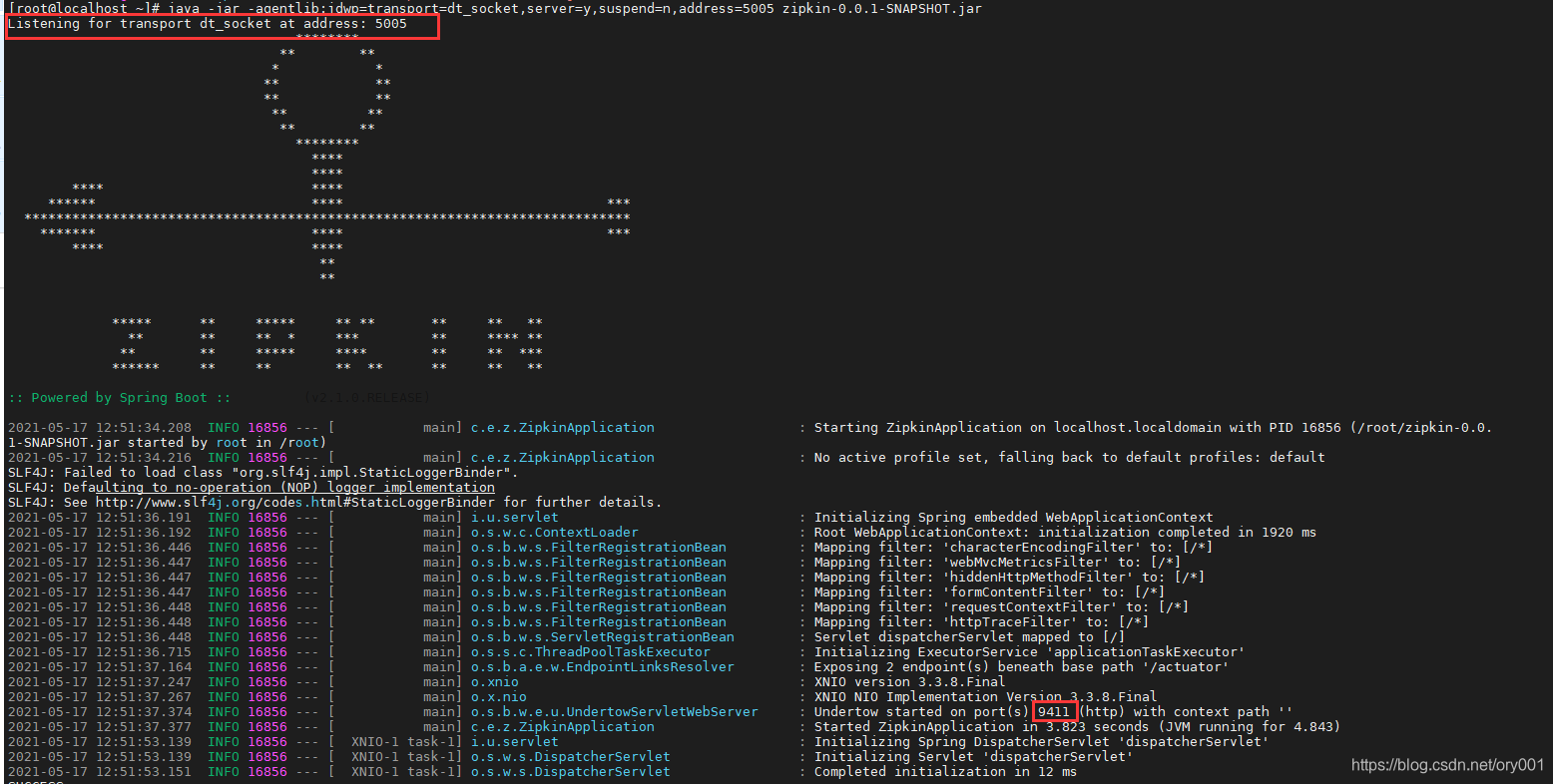Click logger name o.s.b.a.e.w.EndpointLinksResolver
This screenshot has height=784, width=1553.
[603, 666]
